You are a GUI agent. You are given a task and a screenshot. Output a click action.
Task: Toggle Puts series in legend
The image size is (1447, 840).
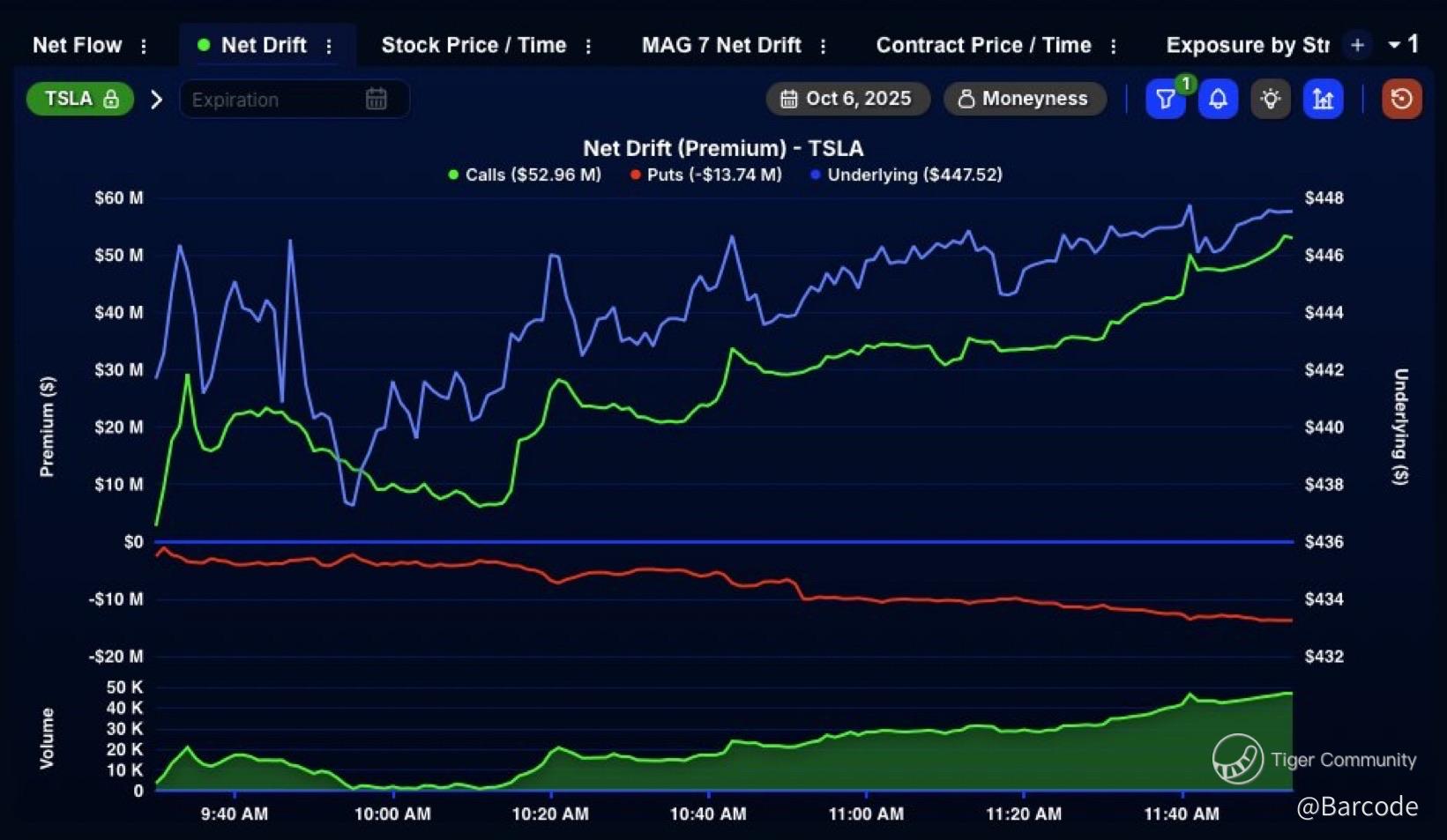point(706,175)
